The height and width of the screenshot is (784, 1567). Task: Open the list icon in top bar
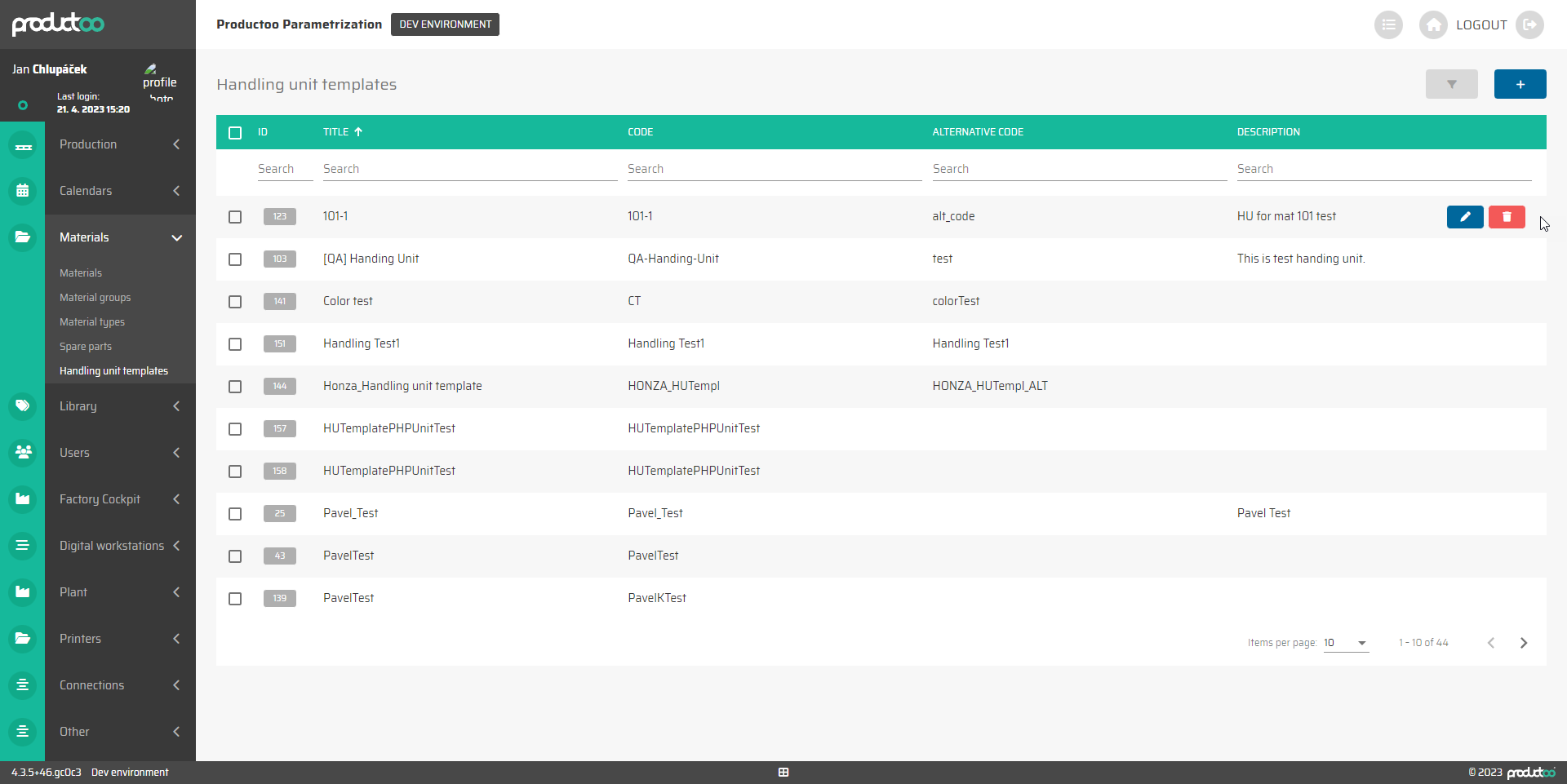point(1387,25)
